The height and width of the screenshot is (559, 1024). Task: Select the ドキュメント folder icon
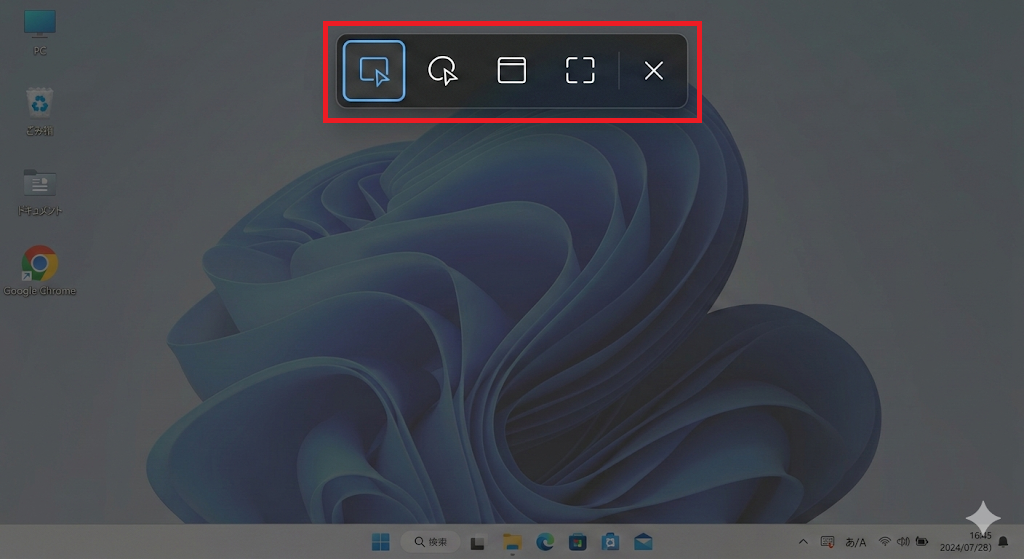(x=40, y=190)
